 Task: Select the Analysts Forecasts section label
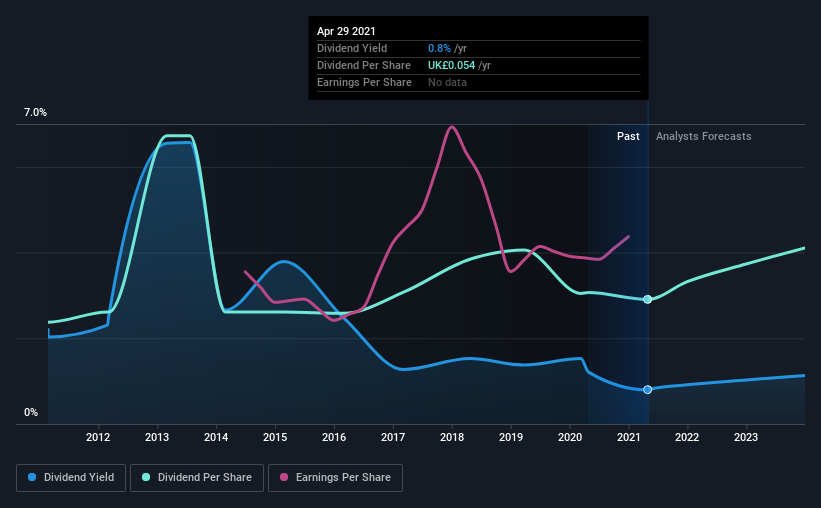(703, 136)
